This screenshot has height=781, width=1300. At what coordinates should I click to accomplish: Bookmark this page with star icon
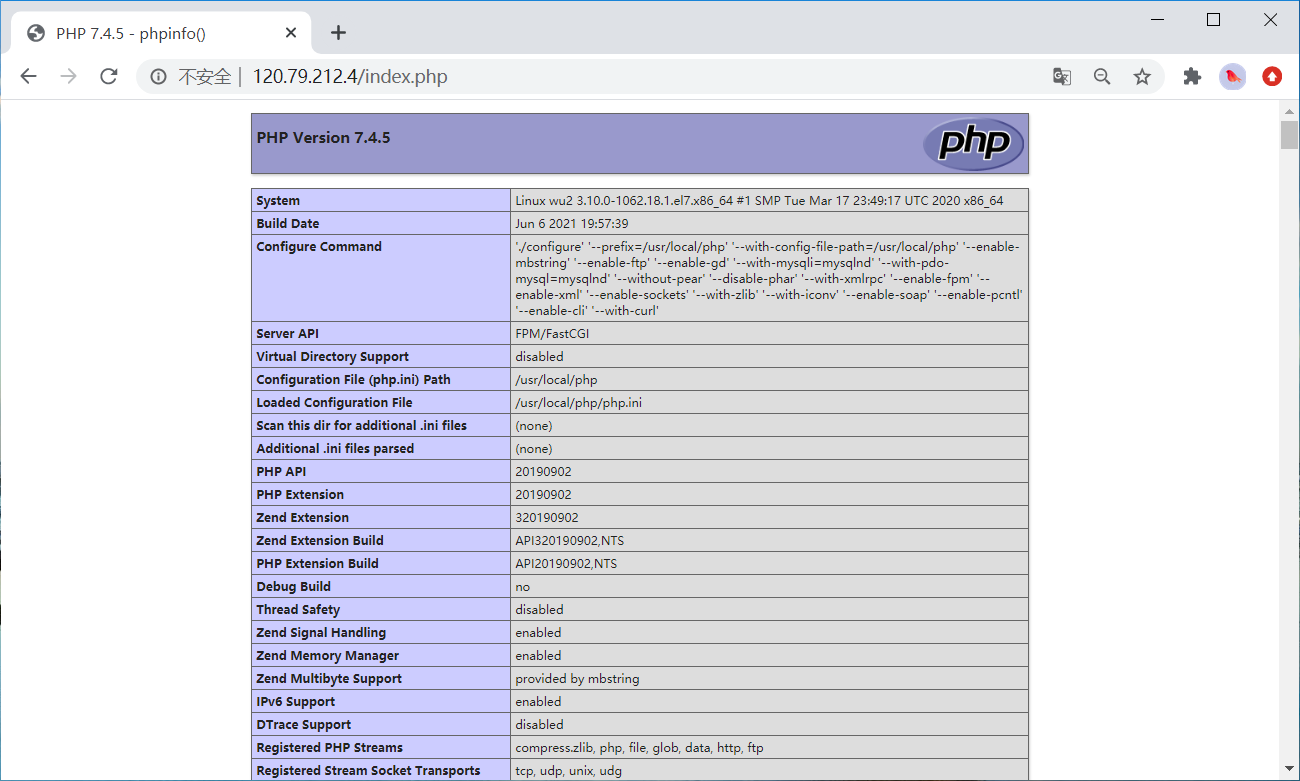point(1142,76)
